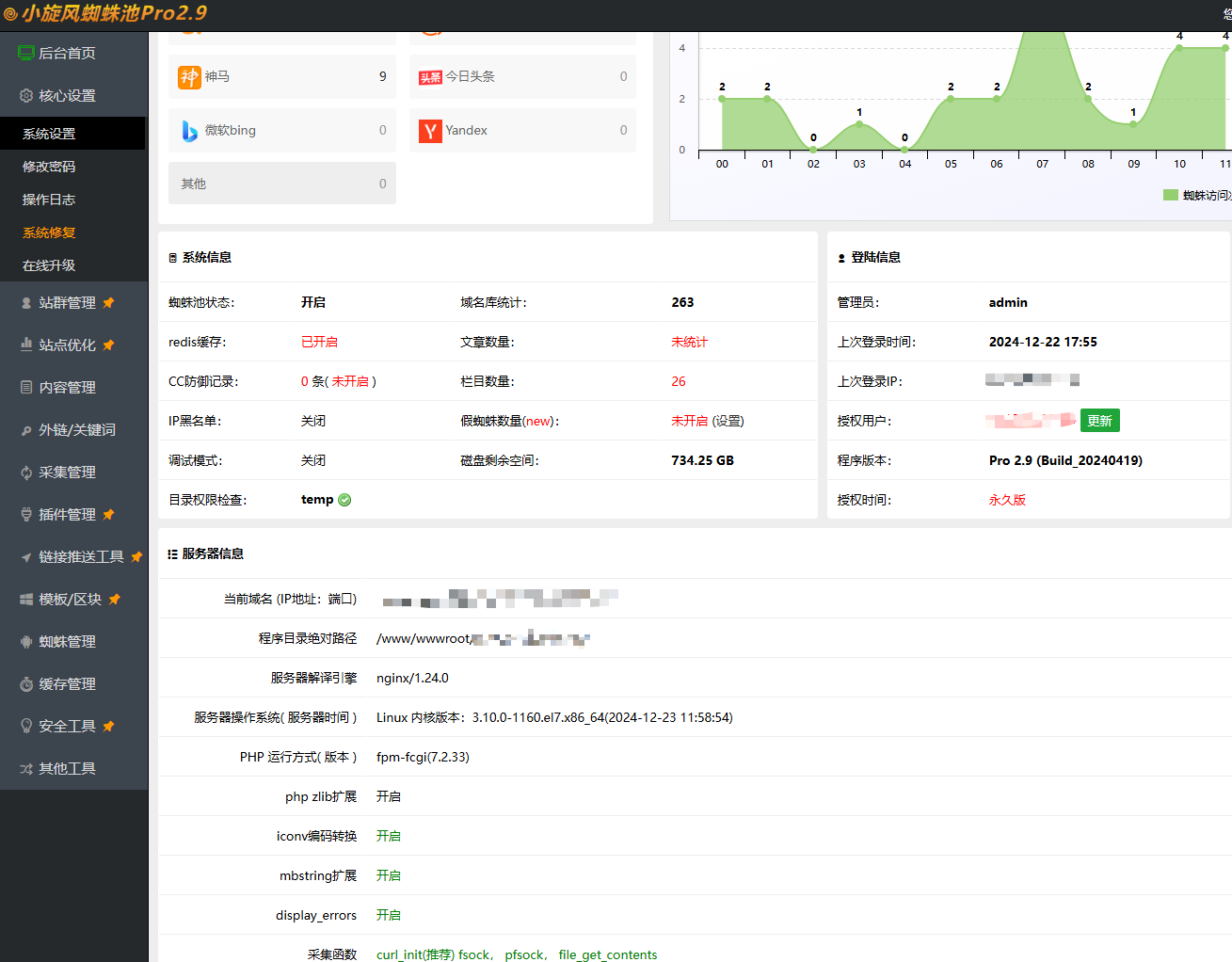Click the Yandex logo icon
This screenshot has height=962, width=1232.
click(x=430, y=131)
